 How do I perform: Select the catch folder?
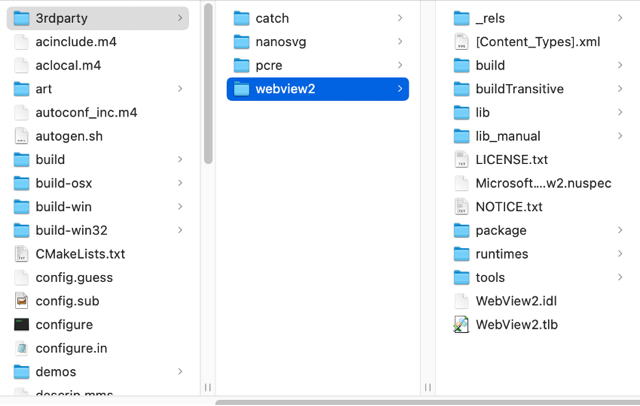[272, 18]
